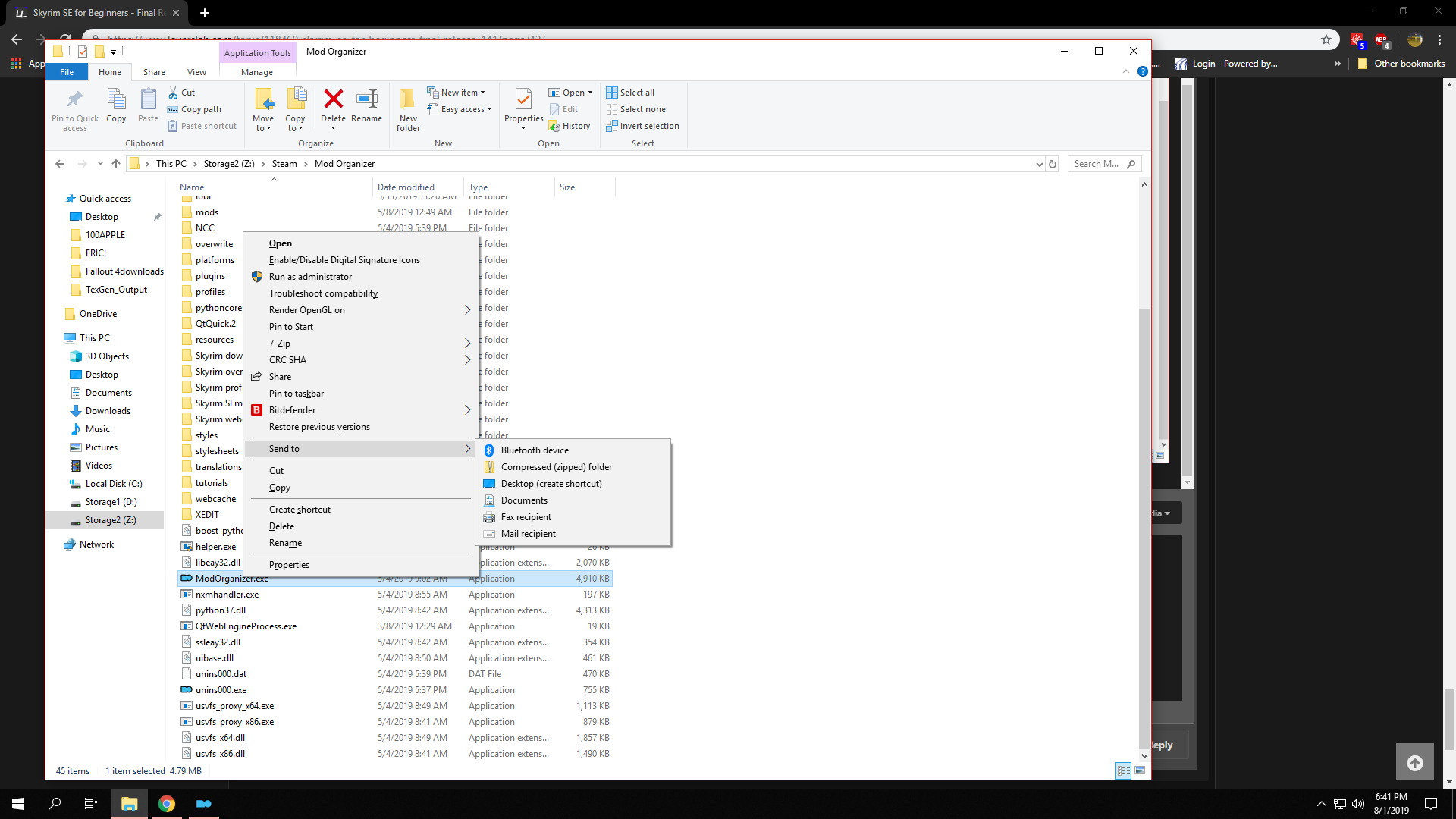This screenshot has height=819, width=1456.
Task: Click the scroll-to-top arrow button in browser page
Action: click(x=1415, y=763)
